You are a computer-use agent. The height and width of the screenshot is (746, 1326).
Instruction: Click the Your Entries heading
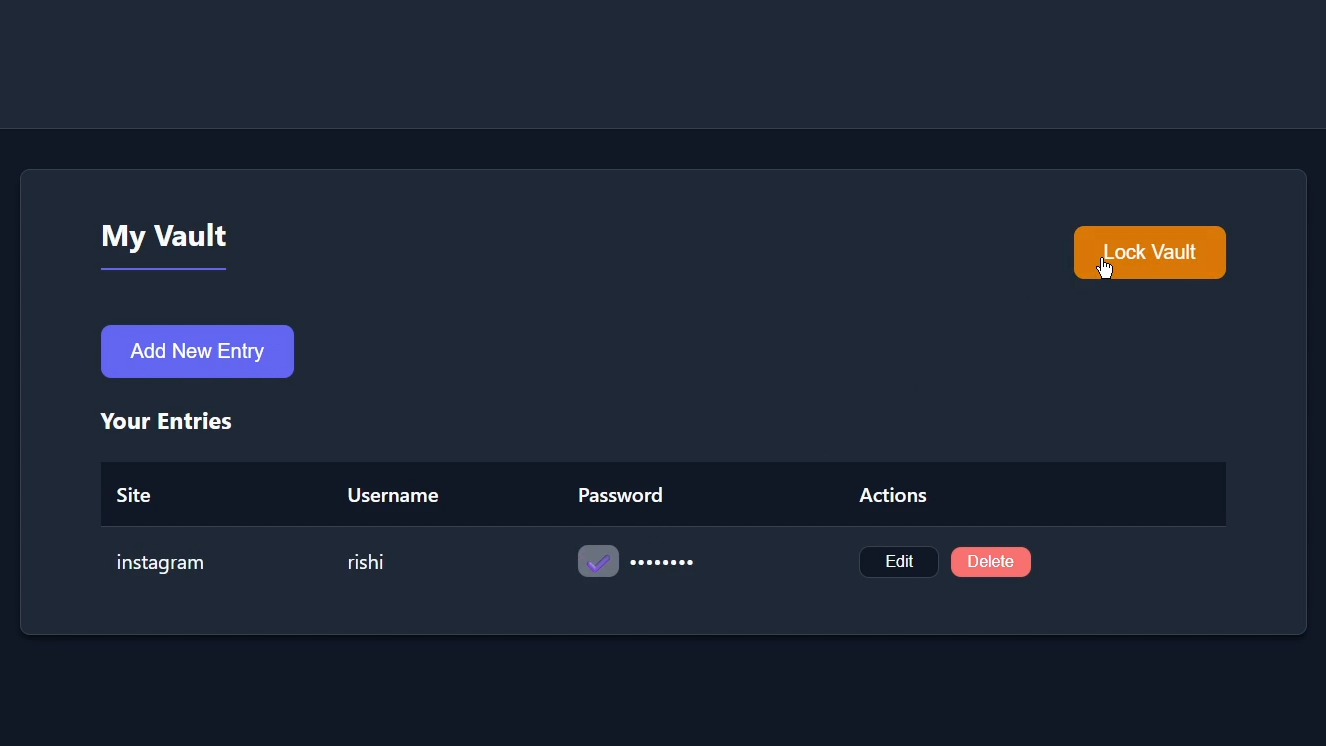point(166,422)
